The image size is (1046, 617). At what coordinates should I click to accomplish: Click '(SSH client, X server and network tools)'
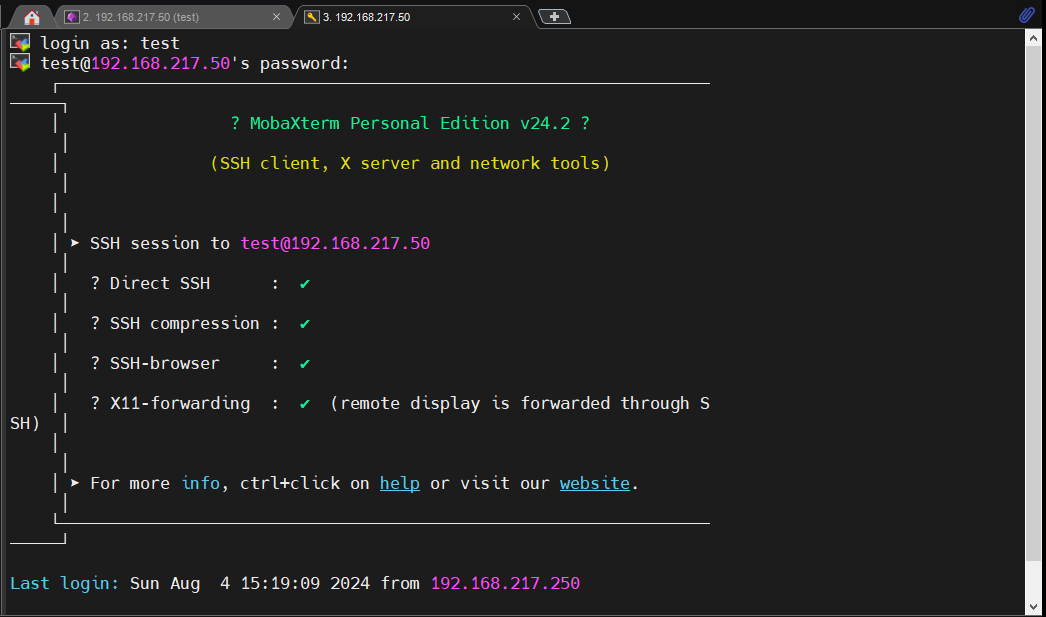pyautogui.click(x=410, y=163)
